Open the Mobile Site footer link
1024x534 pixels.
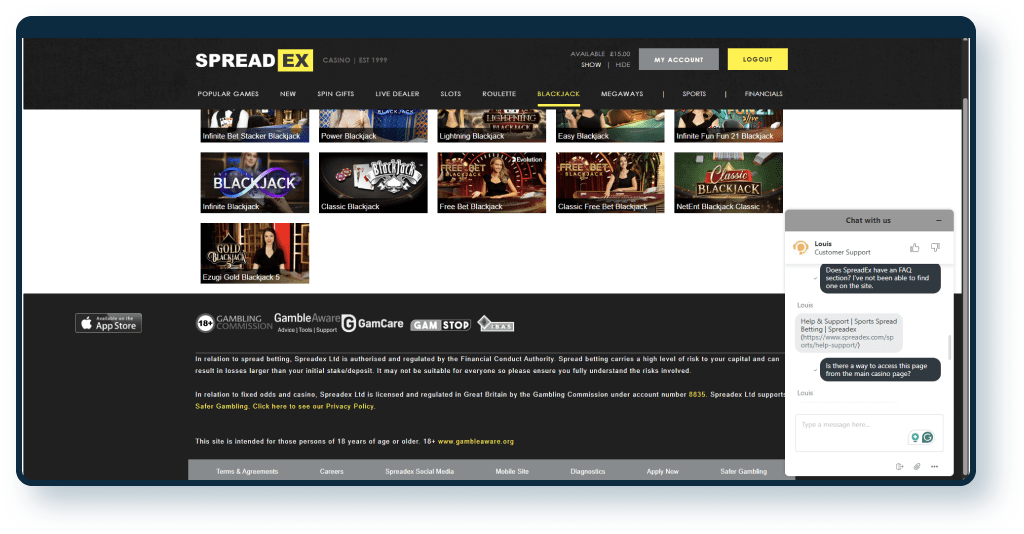coord(512,471)
